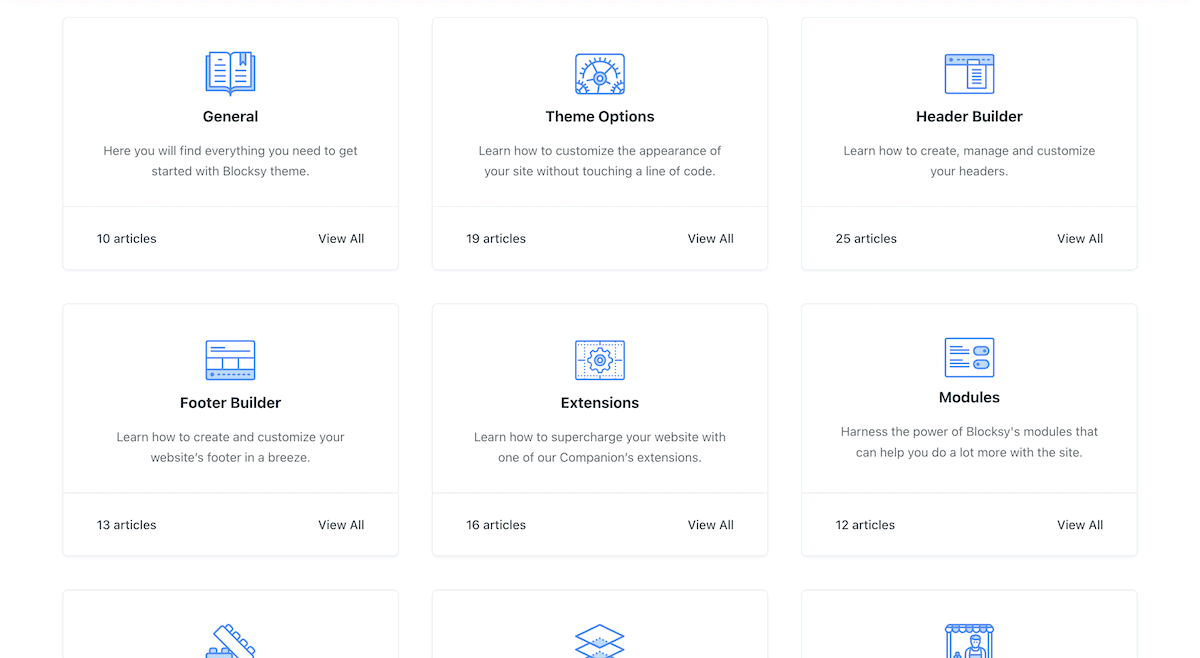Click the "13 articles" count text
The width and height of the screenshot is (1200, 658).
[x=127, y=525]
